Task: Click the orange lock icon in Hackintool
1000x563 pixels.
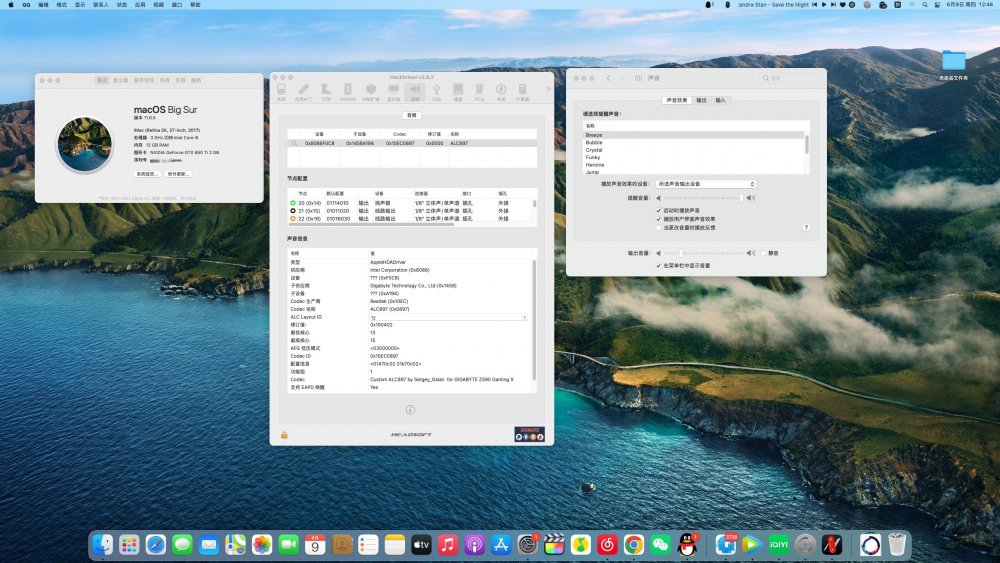Action: click(284, 435)
